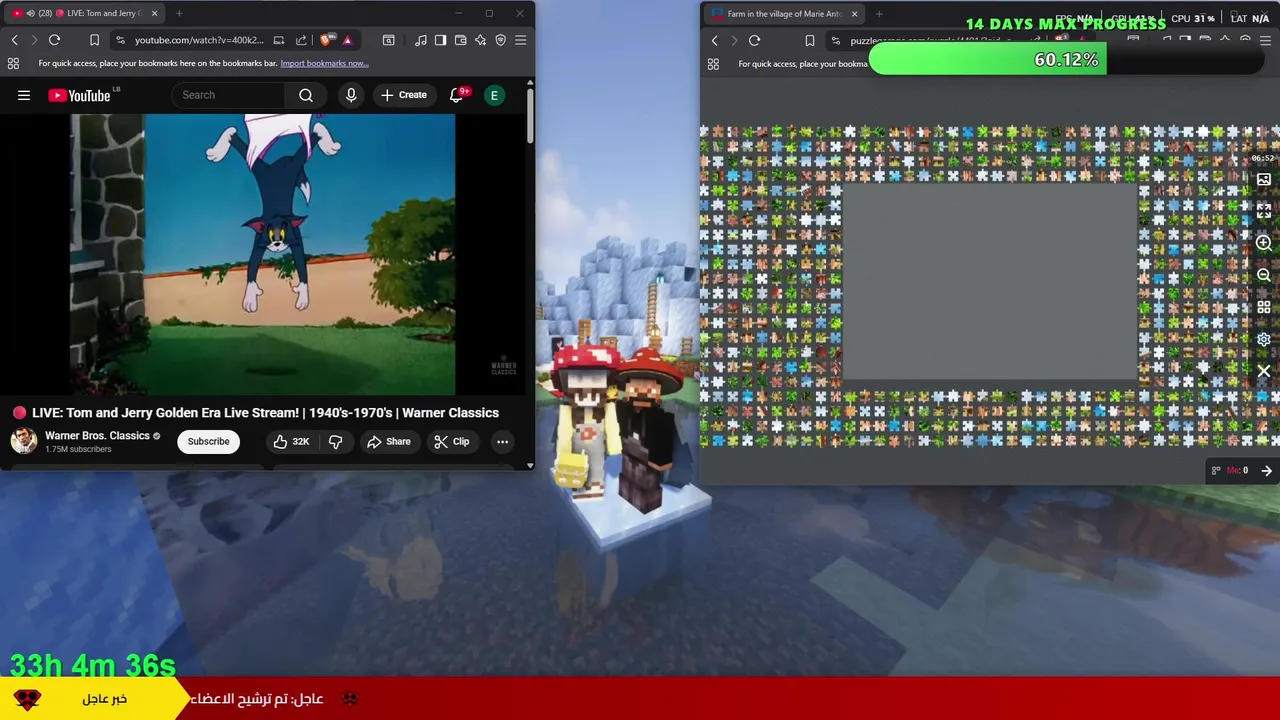
Task: Open Warner Bros. Classics channel avatar
Action: click(23, 441)
